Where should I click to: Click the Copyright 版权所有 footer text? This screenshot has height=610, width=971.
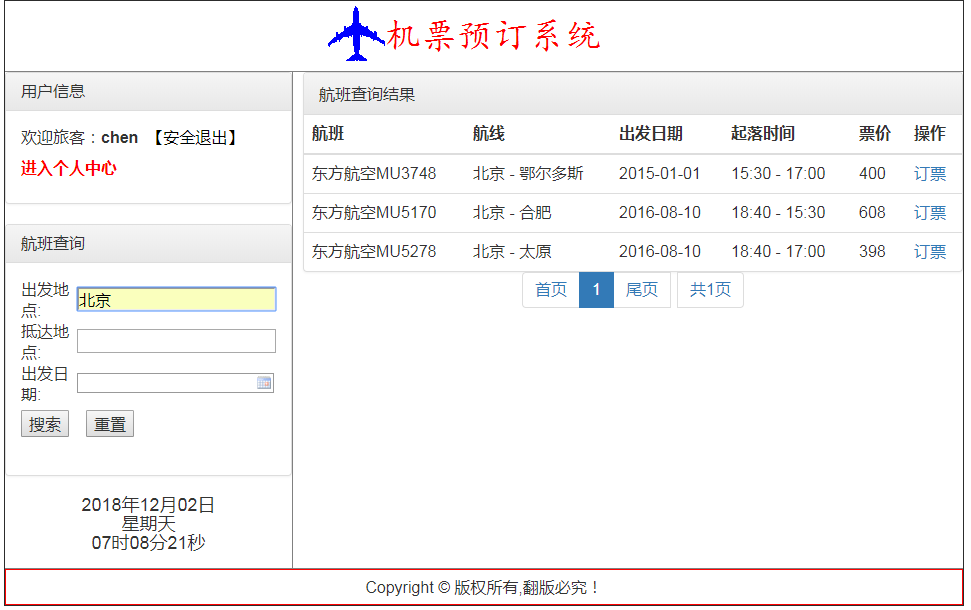(x=484, y=587)
